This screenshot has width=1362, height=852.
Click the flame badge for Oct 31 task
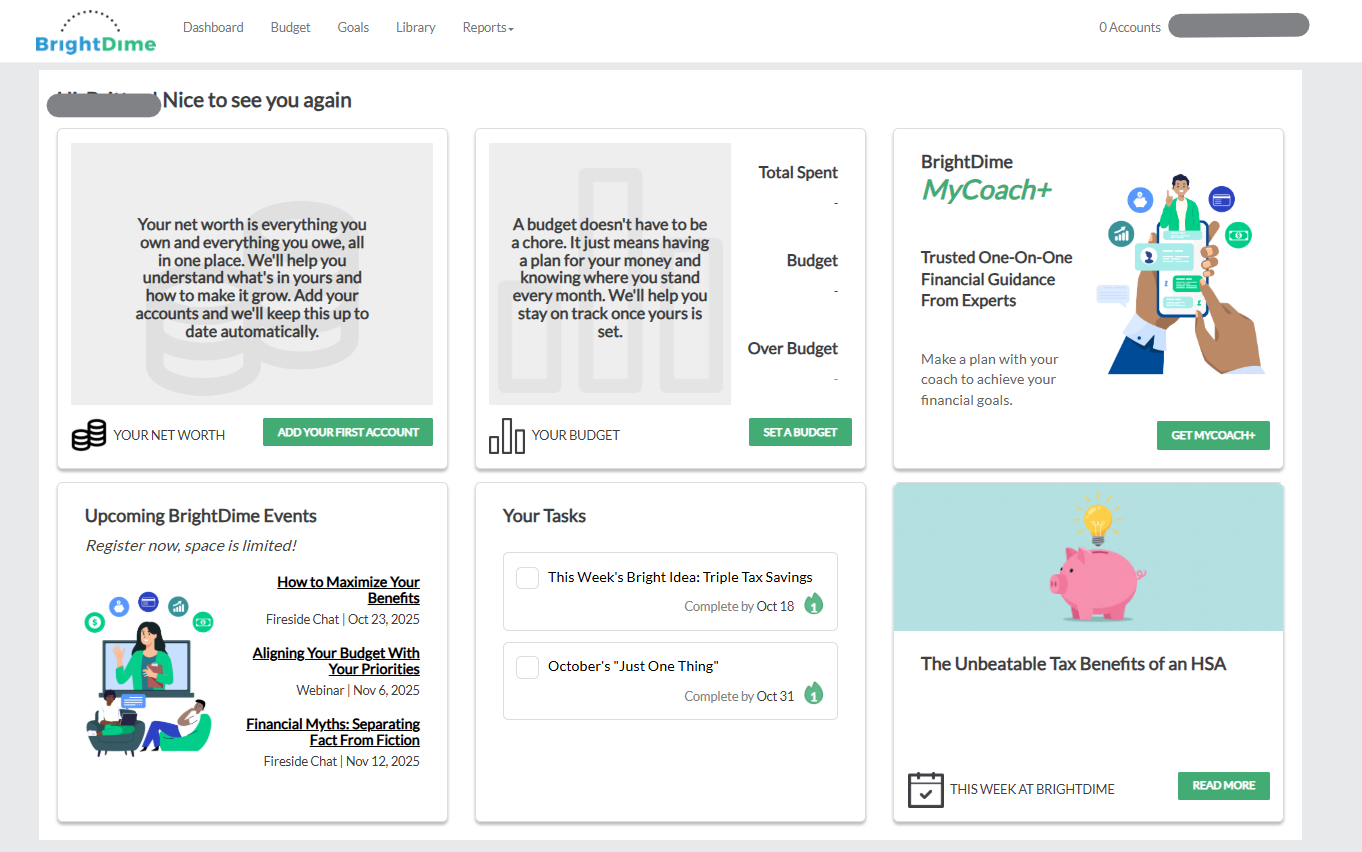(814, 693)
